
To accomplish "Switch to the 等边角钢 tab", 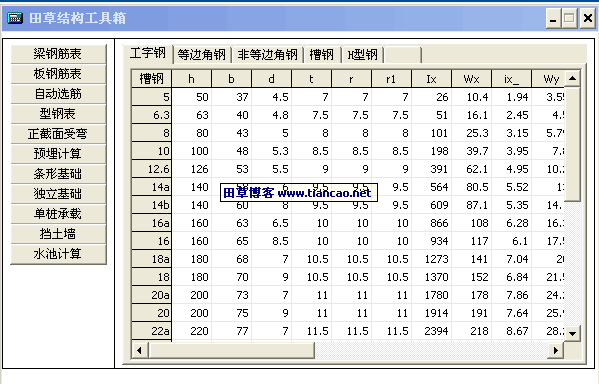I will tap(202, 55).
